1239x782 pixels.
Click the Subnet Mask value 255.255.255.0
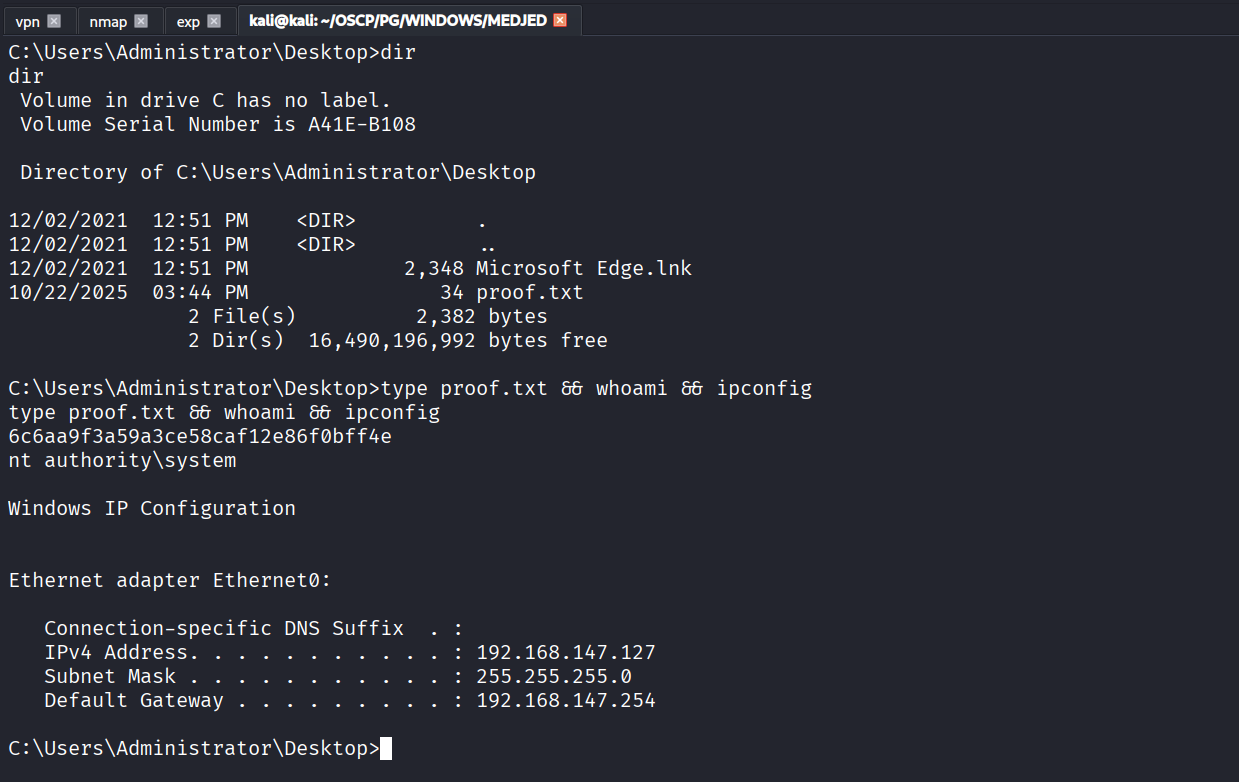point(554,677)
